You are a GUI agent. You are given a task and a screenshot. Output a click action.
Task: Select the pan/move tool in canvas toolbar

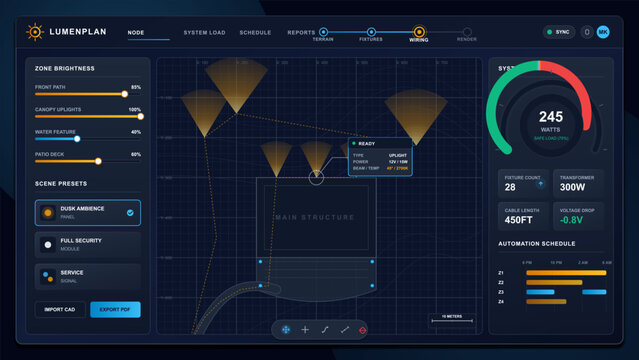click(x=286, y=330)
